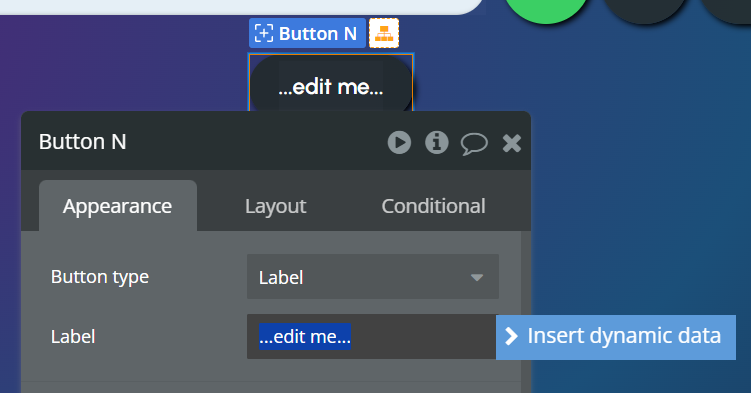Click the play icon to start a workflow
751x393 pixels.
pyautogui.click(x=399, y=142)
